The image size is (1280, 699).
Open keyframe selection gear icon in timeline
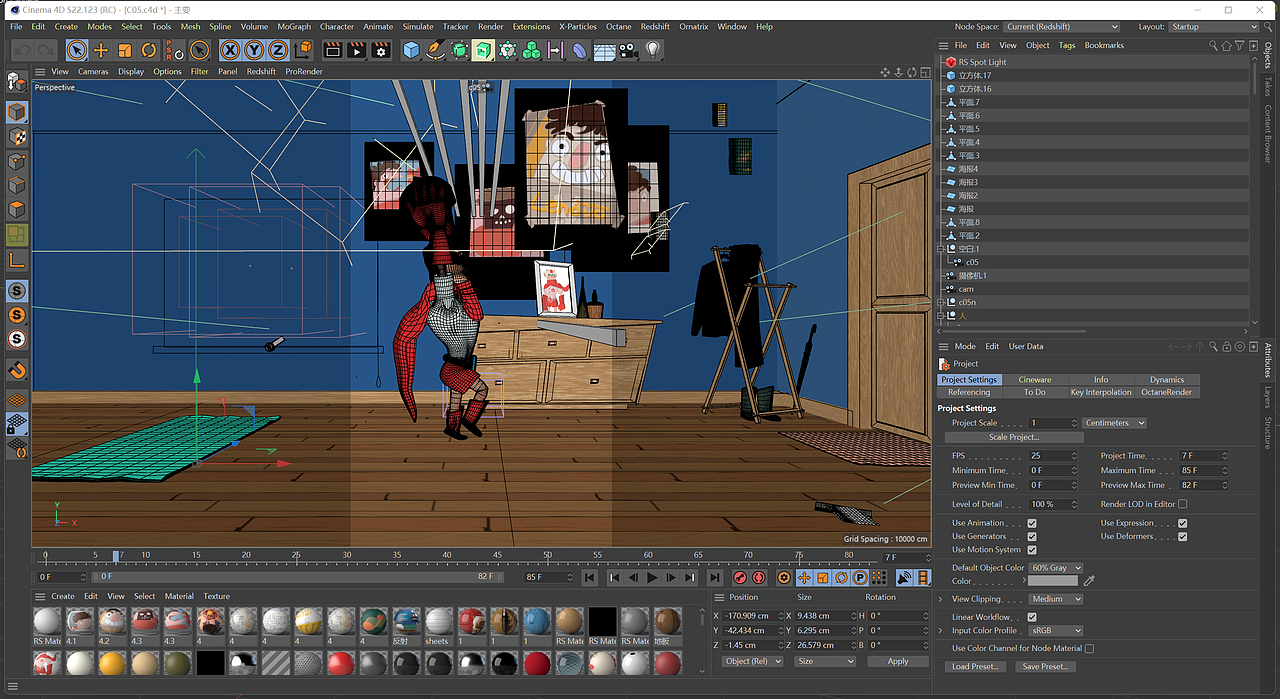click(x=784, y=577)
